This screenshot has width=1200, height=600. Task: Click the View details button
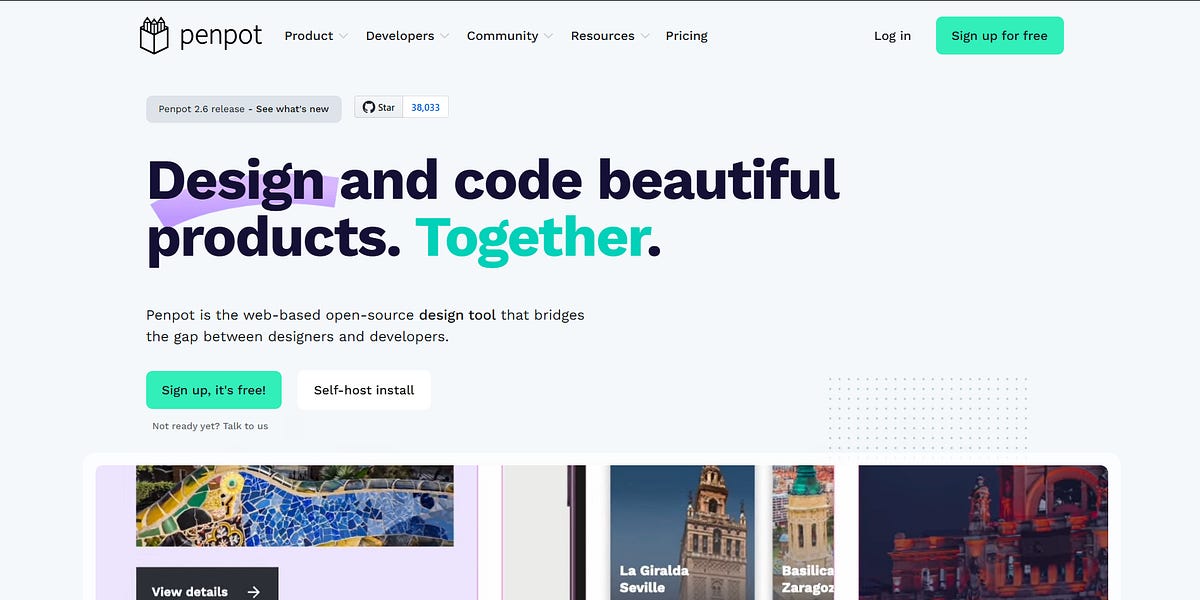[x=207, y=584]
